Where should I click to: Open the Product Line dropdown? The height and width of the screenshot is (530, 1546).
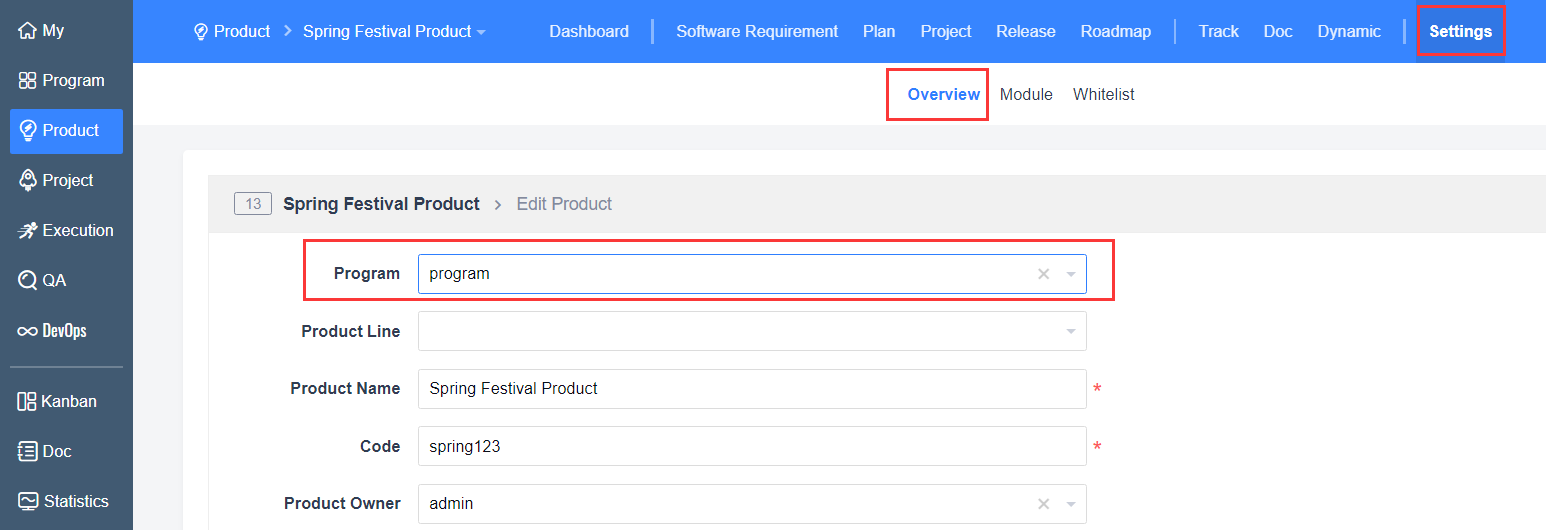point(1070,331)
